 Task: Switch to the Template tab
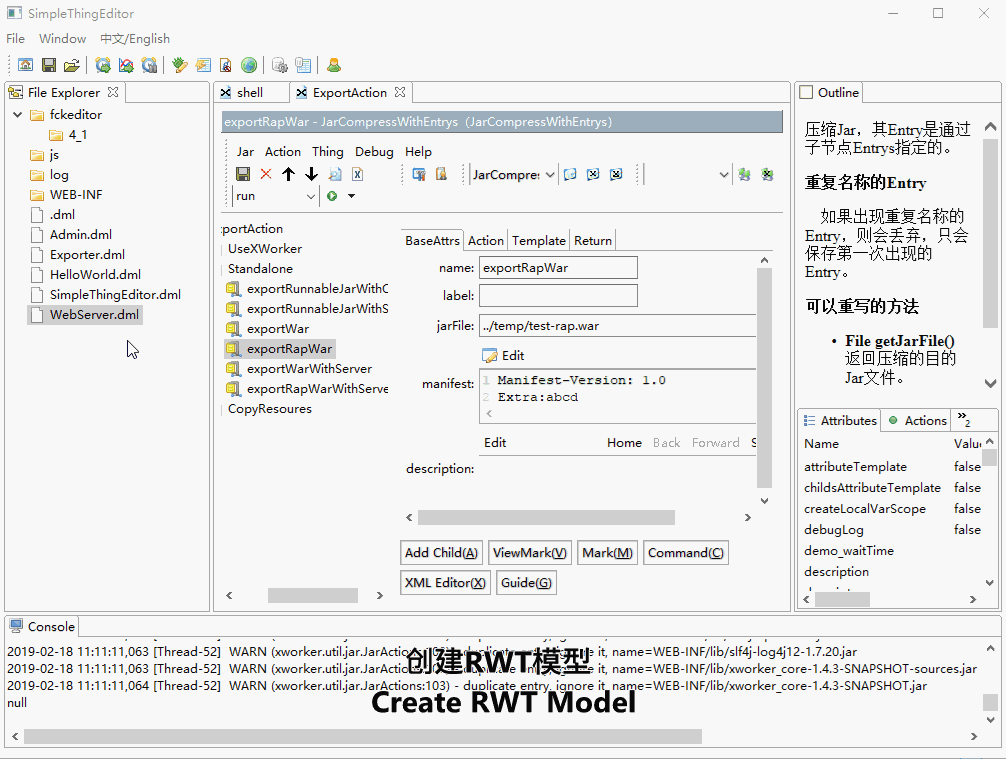539,241
